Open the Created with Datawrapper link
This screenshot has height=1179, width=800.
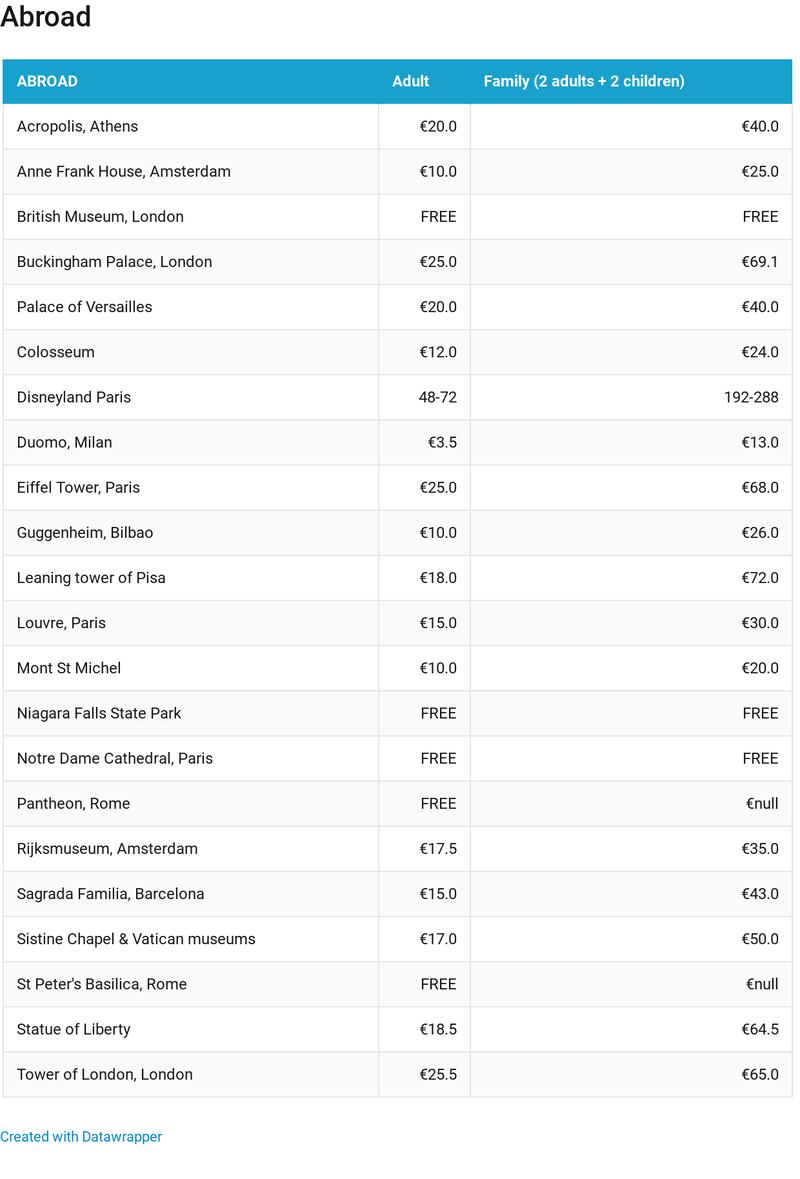pyautogui.click(x=81, y=1136)
